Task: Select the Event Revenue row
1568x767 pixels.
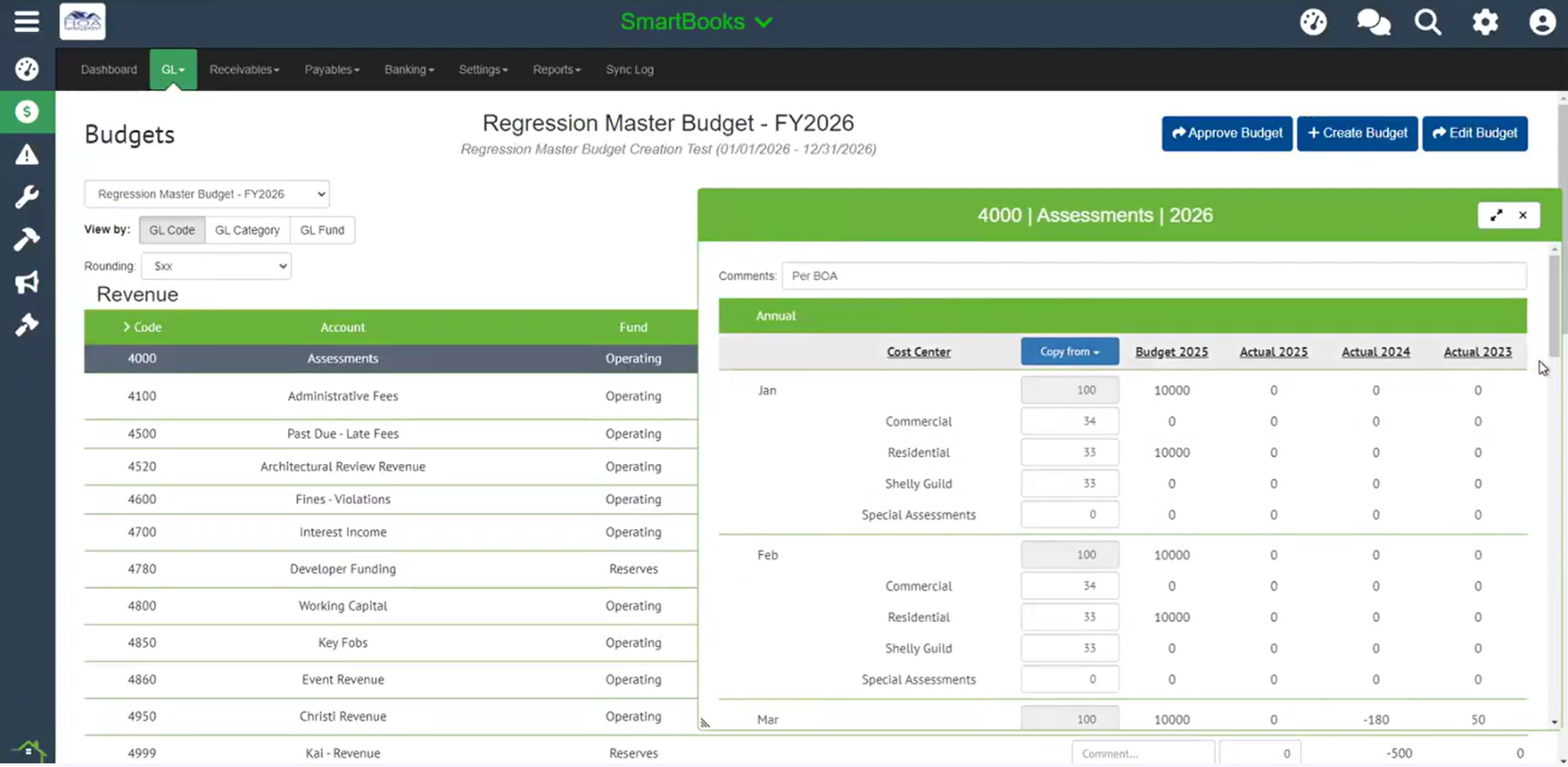Action: (x=391, y=679)
